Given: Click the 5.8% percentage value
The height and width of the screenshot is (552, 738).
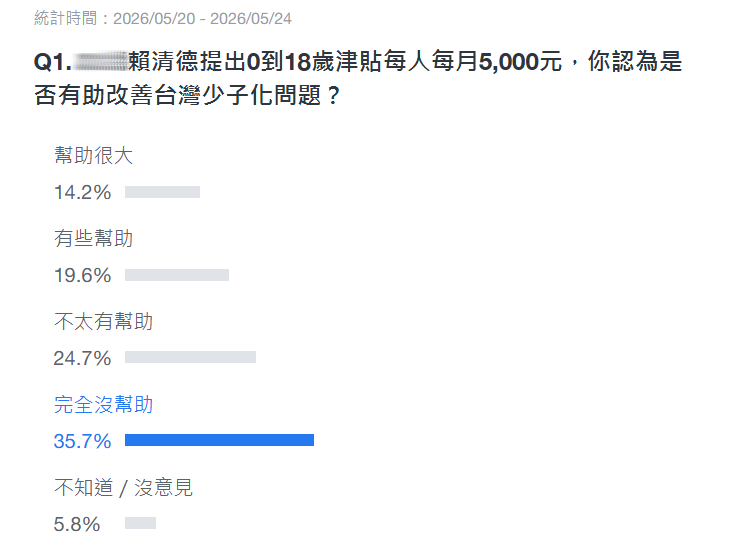Looking at the screenshot, I should (x=77, y=524).
